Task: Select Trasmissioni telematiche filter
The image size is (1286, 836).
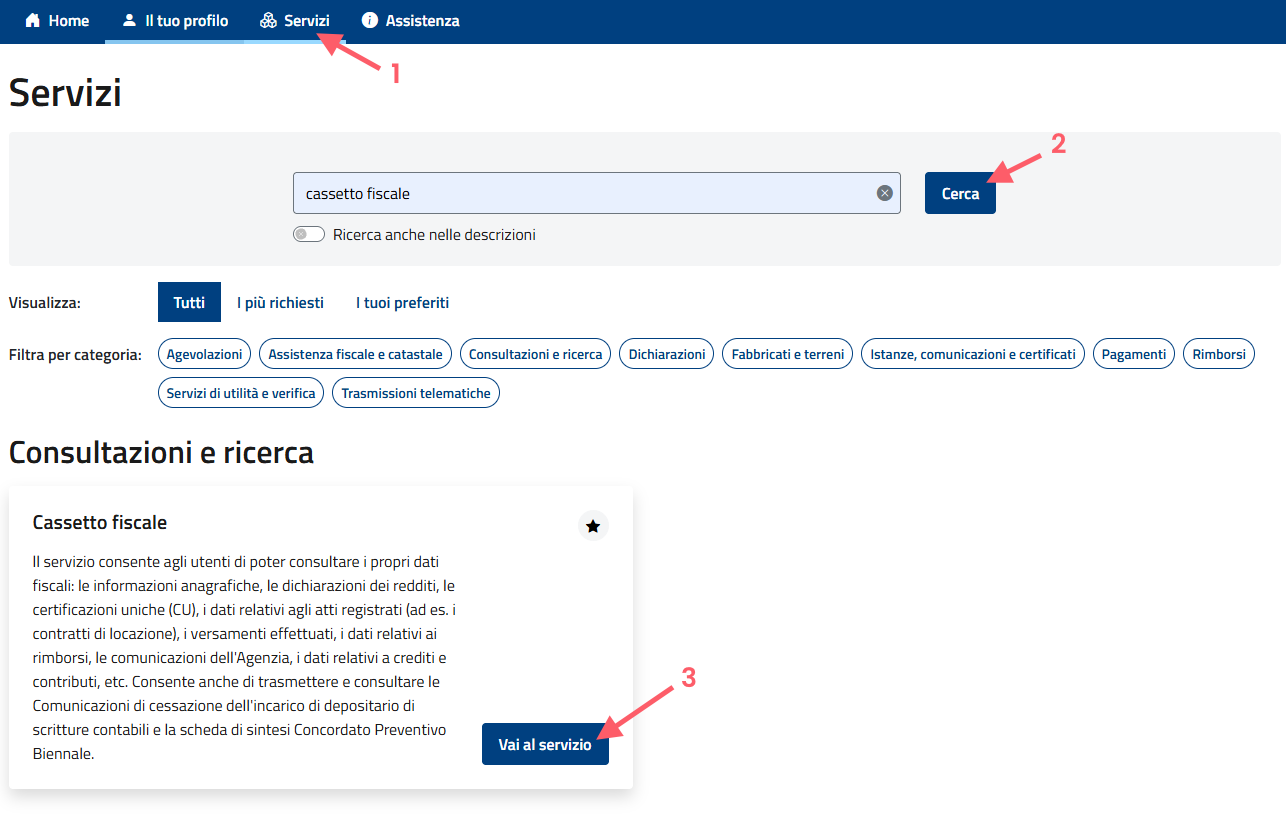Action: [x=415, y=392]
